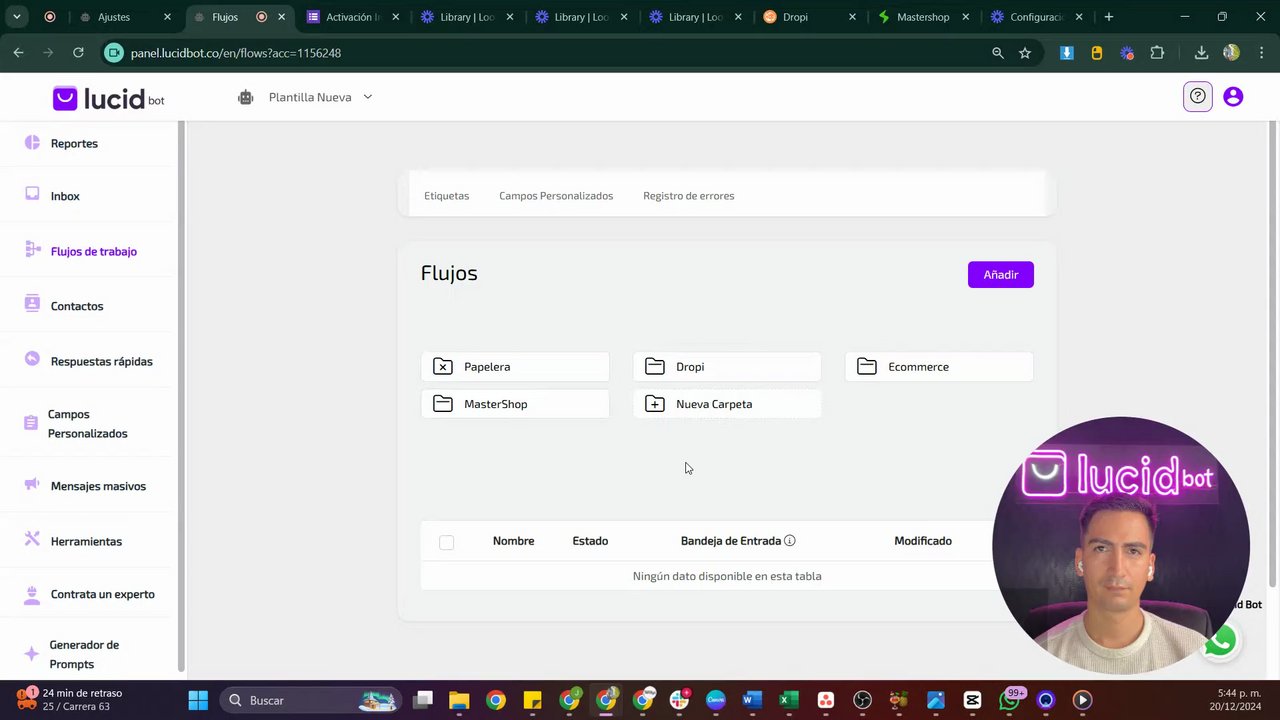Close the Dropi browser tab
The image size is (1280, 720).
[852, 17]
